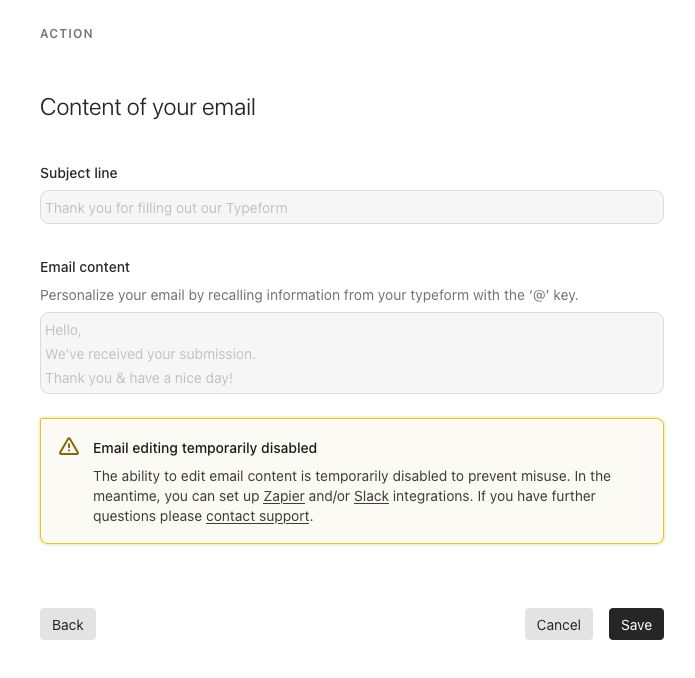The height and width of the screenshot is (678, 695).
Task: Click the "Hello," placeholder line
Action: 63,331
